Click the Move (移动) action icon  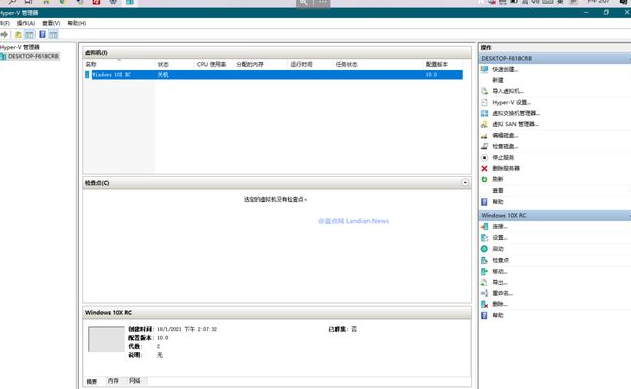pos(485,272)
